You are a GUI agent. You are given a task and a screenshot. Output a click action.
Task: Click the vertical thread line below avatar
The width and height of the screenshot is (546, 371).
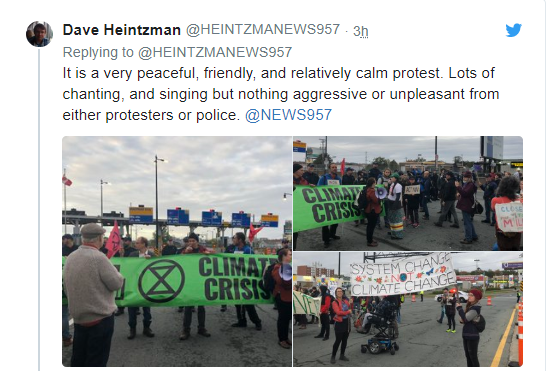(39, 209)
